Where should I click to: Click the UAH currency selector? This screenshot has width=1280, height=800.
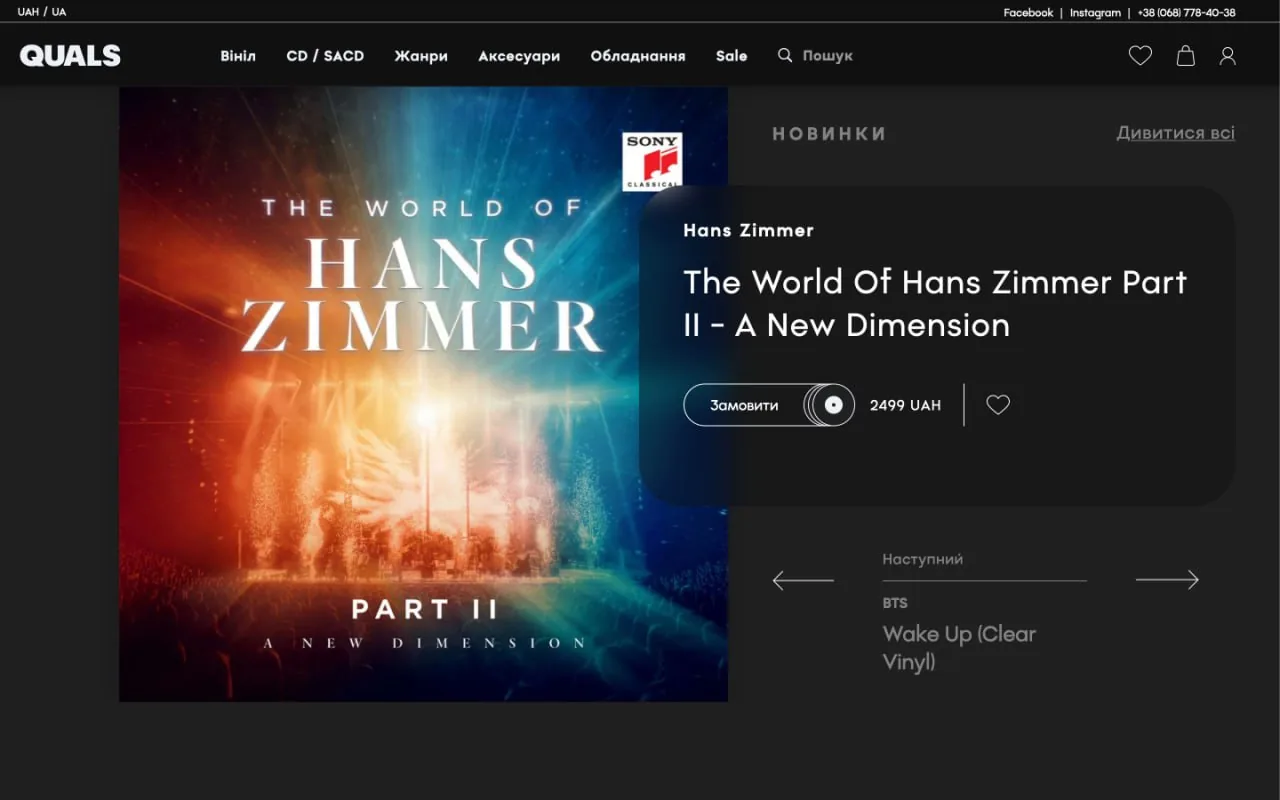(28, 12)
